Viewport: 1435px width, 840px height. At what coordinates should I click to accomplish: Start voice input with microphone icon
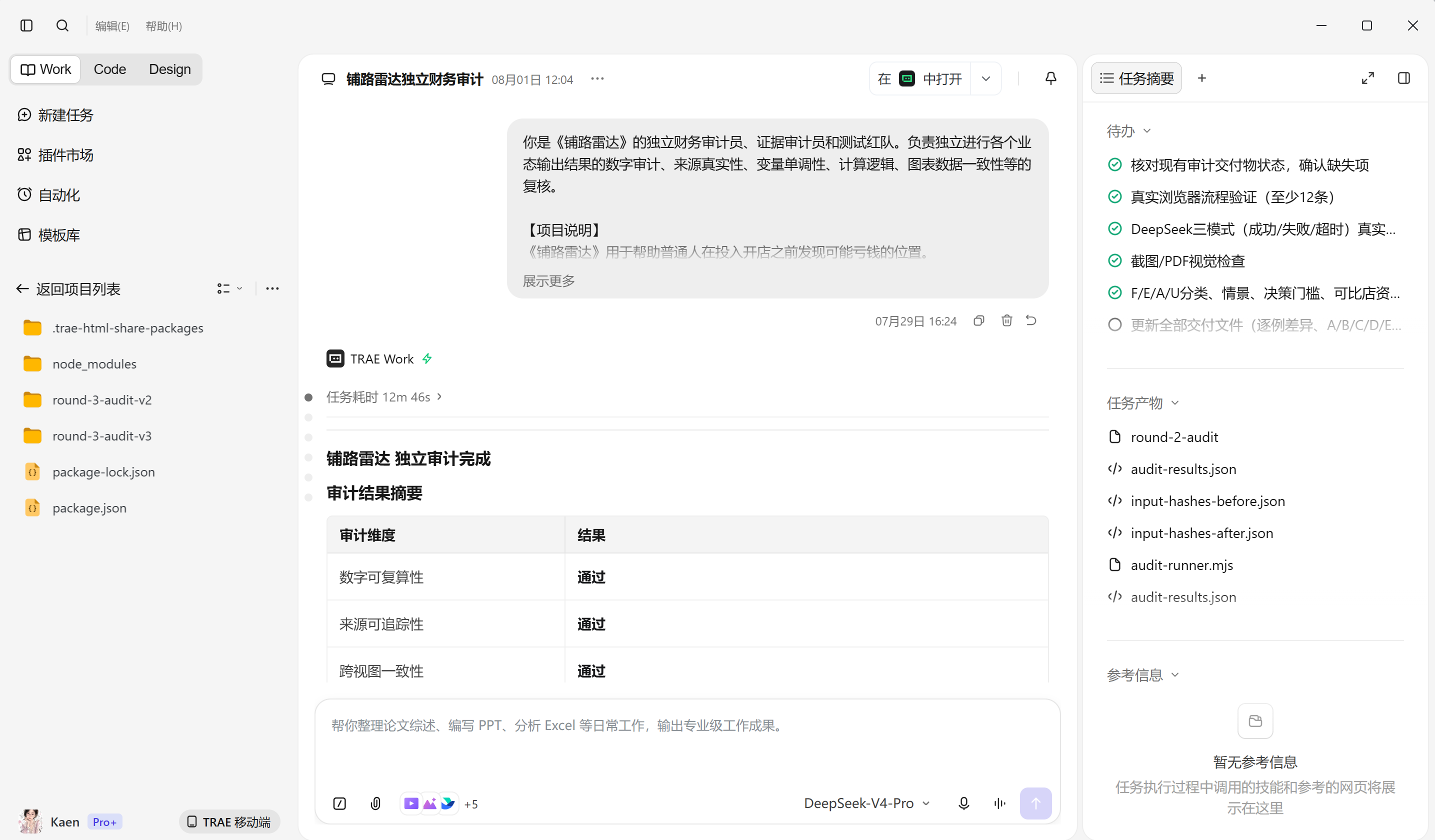point(963,803)
